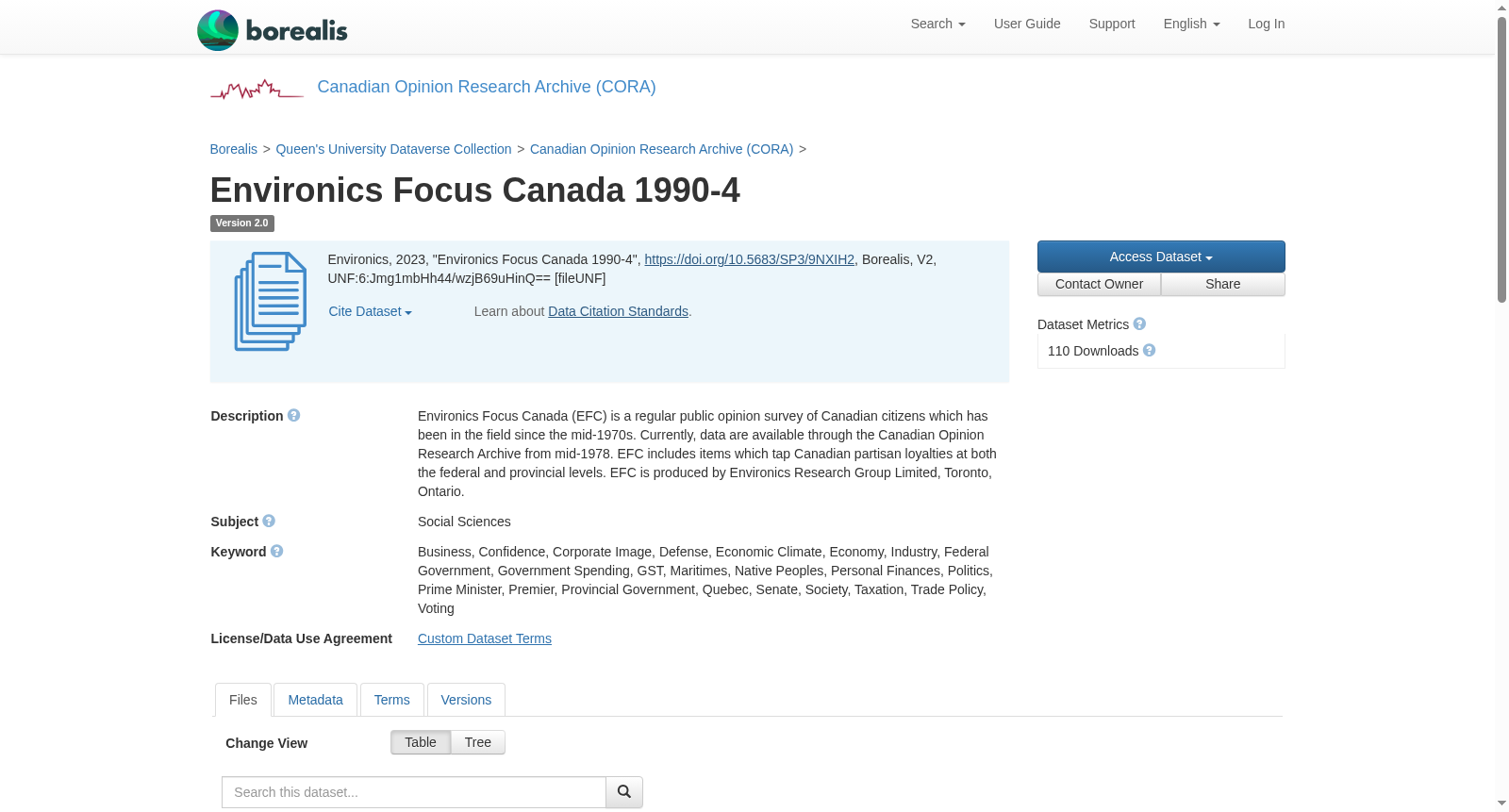Click the dataset title heading
This screenshot has width=1509, height=812.
475,190
